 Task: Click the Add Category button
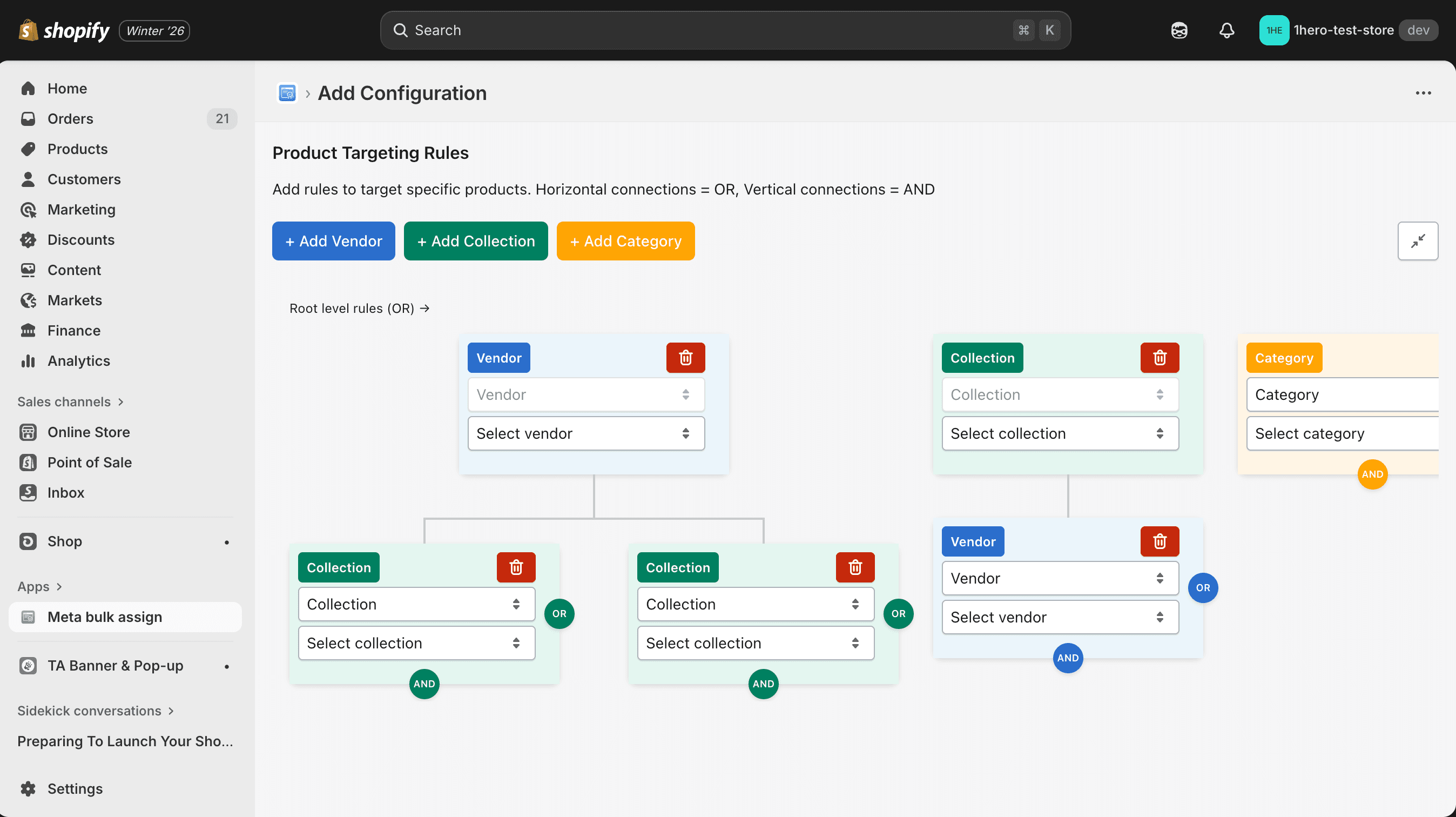(626, 241)
